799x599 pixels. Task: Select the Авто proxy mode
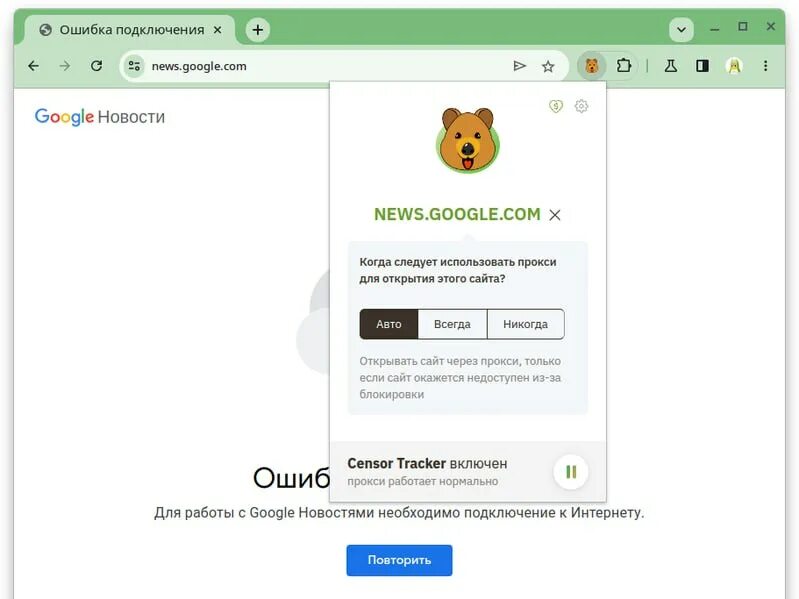389,324
